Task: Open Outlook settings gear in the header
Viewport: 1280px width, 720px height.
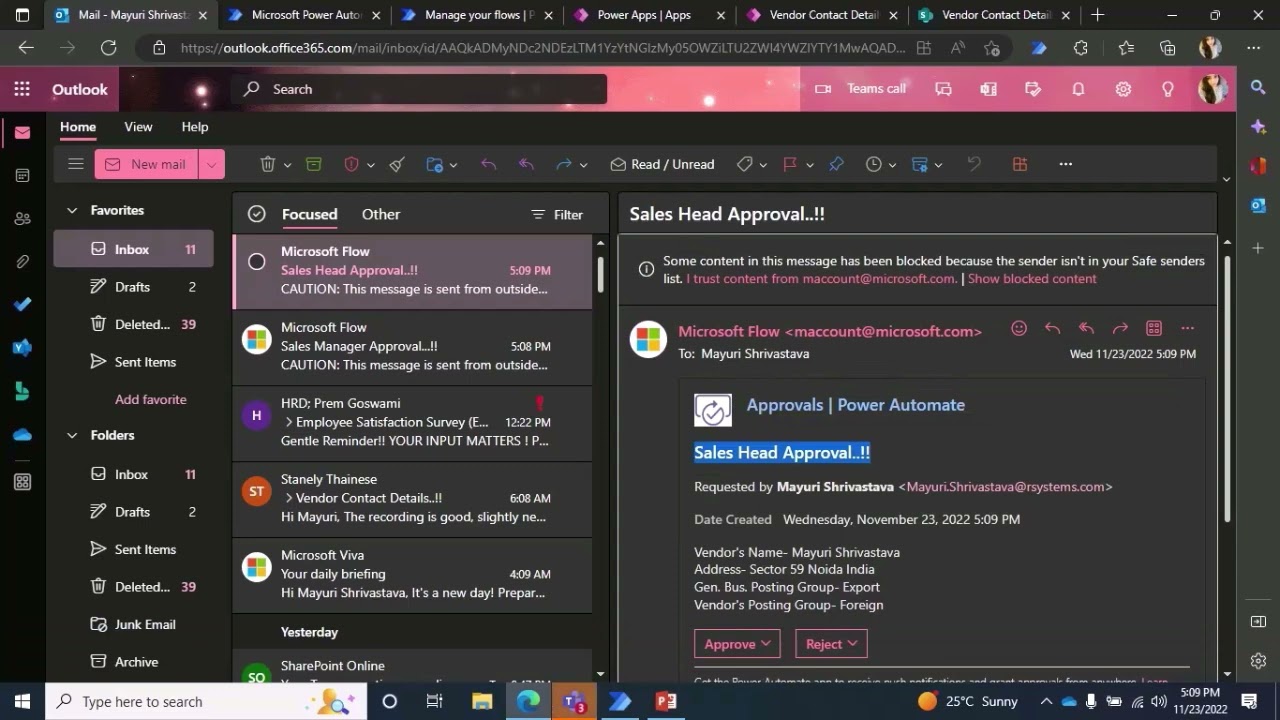Action: 1123,89
